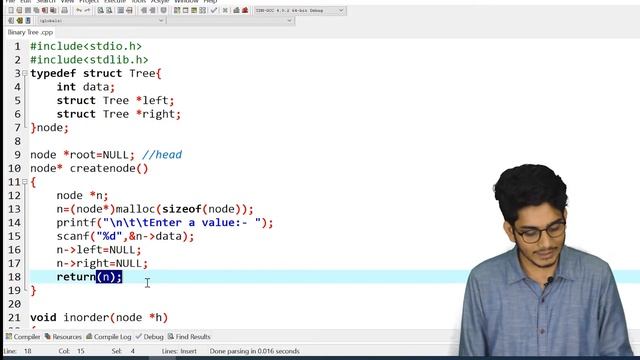
Task: Click the Close file toolbar icon
Action: click(44, 10)
